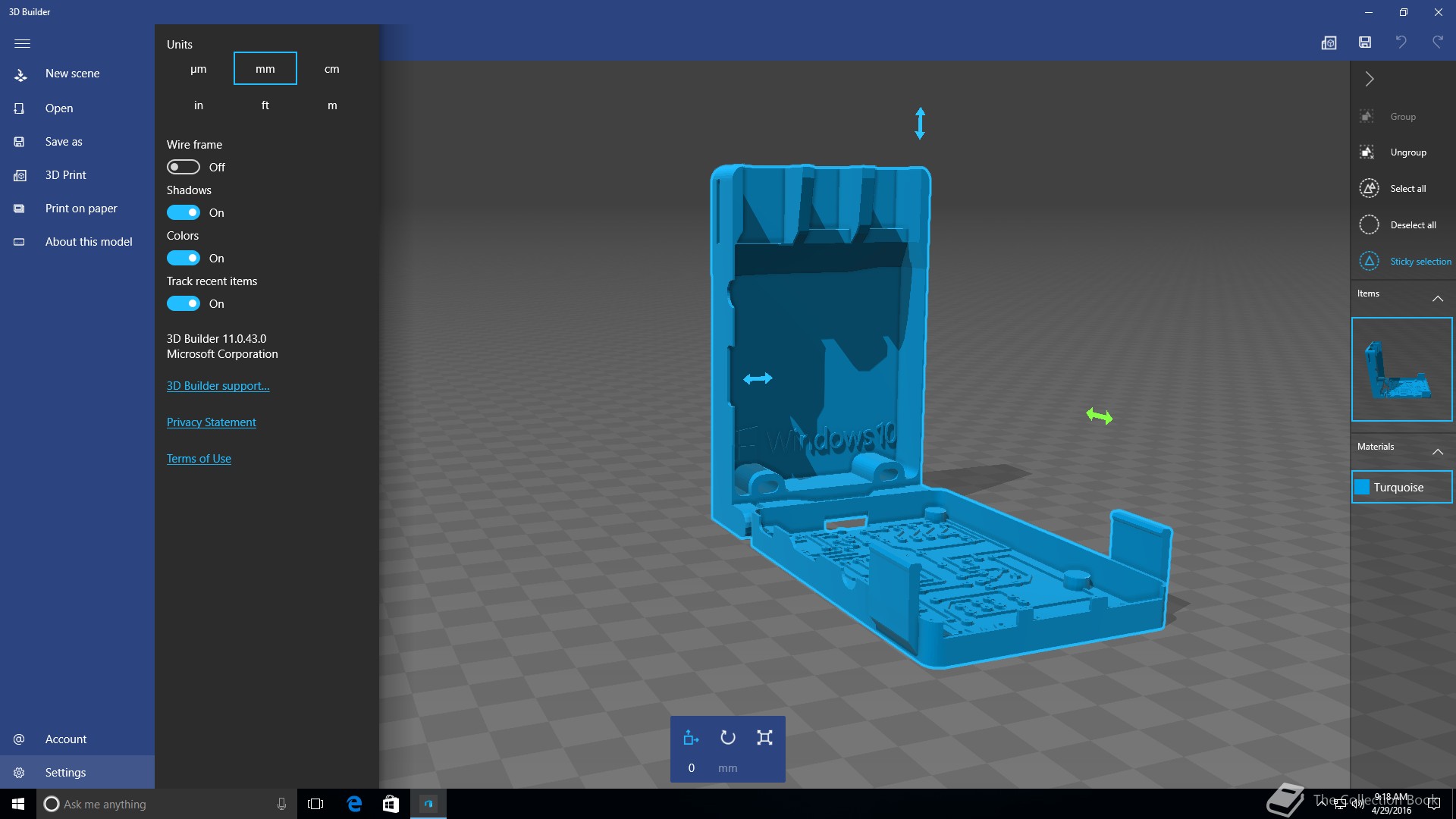Collapse the Items section
The height and width of the screenshot is (819, 1456).
pos(1437,299)
